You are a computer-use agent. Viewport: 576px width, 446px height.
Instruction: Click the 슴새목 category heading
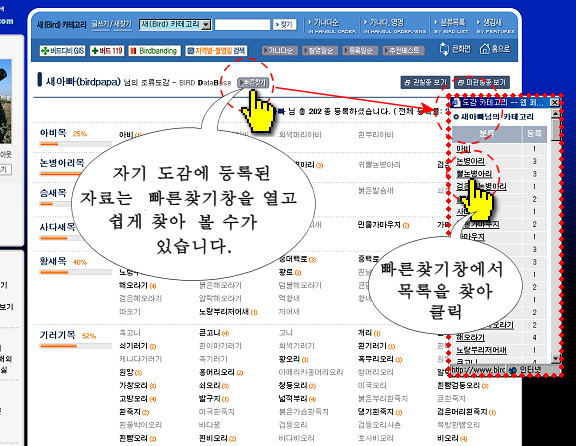53,193
